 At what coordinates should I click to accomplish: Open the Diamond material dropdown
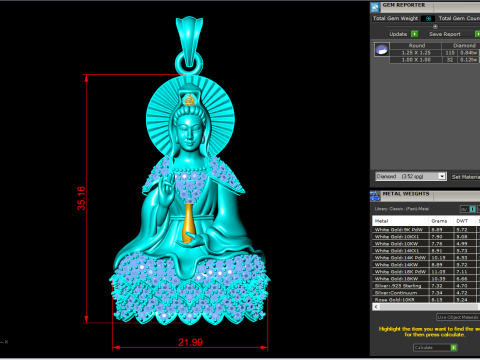click(442, 176)
